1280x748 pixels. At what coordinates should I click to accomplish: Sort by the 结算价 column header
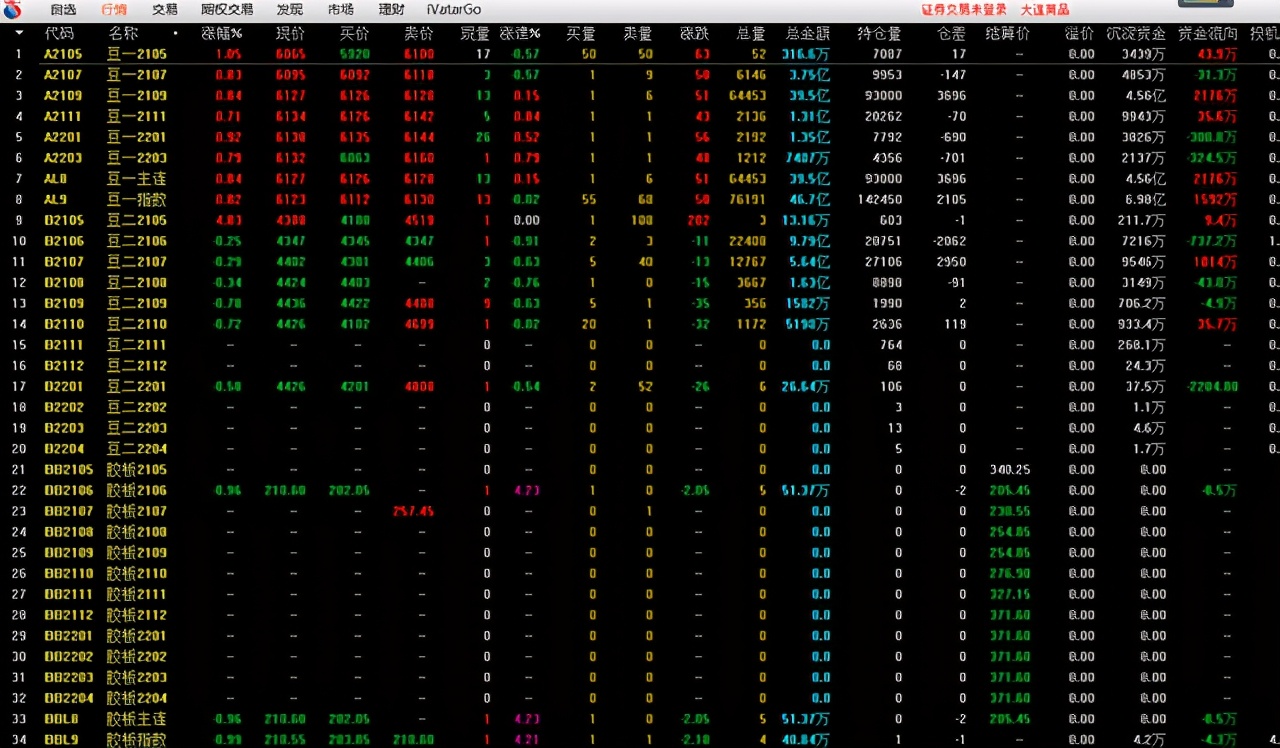[1007, 33]
